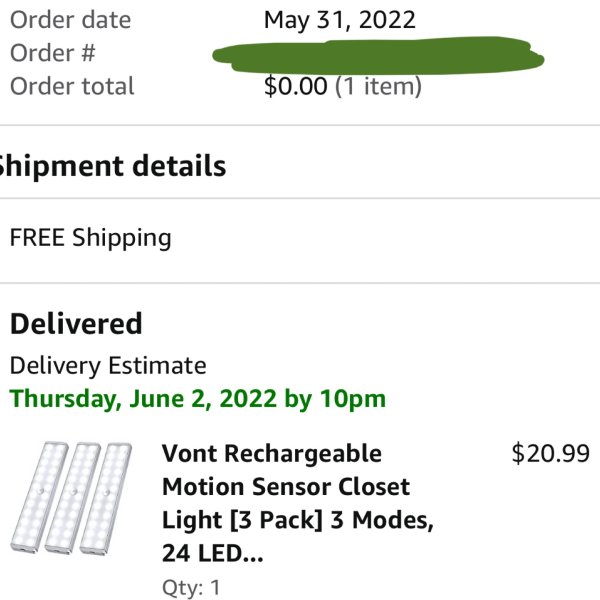600x600 pixels.
Task: Click the Qty: 1 quantity text
Action: (x=191, y=587)
